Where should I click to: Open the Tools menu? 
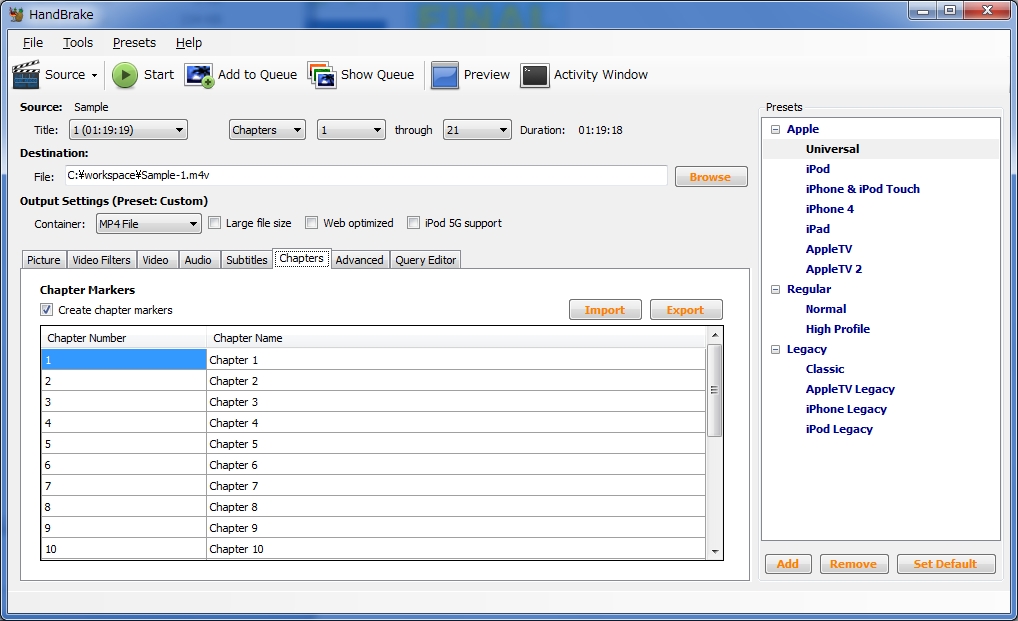coord(77,43)
